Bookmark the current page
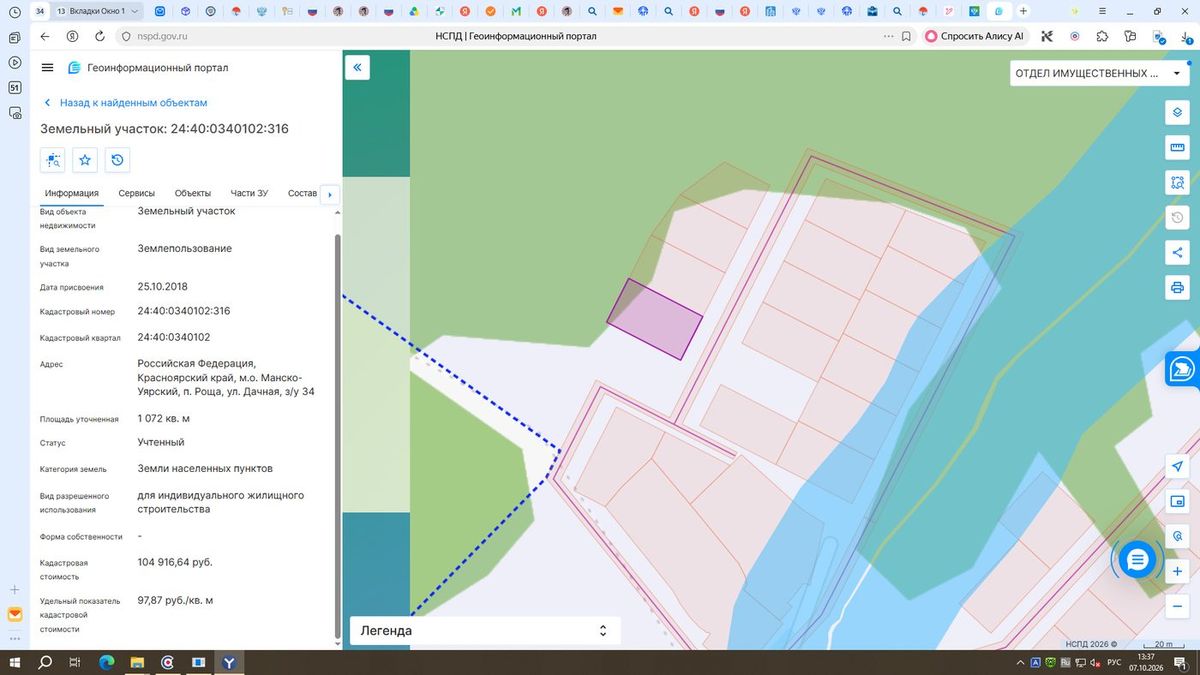Screen dimensions: 1200x675 click(906, 36)
